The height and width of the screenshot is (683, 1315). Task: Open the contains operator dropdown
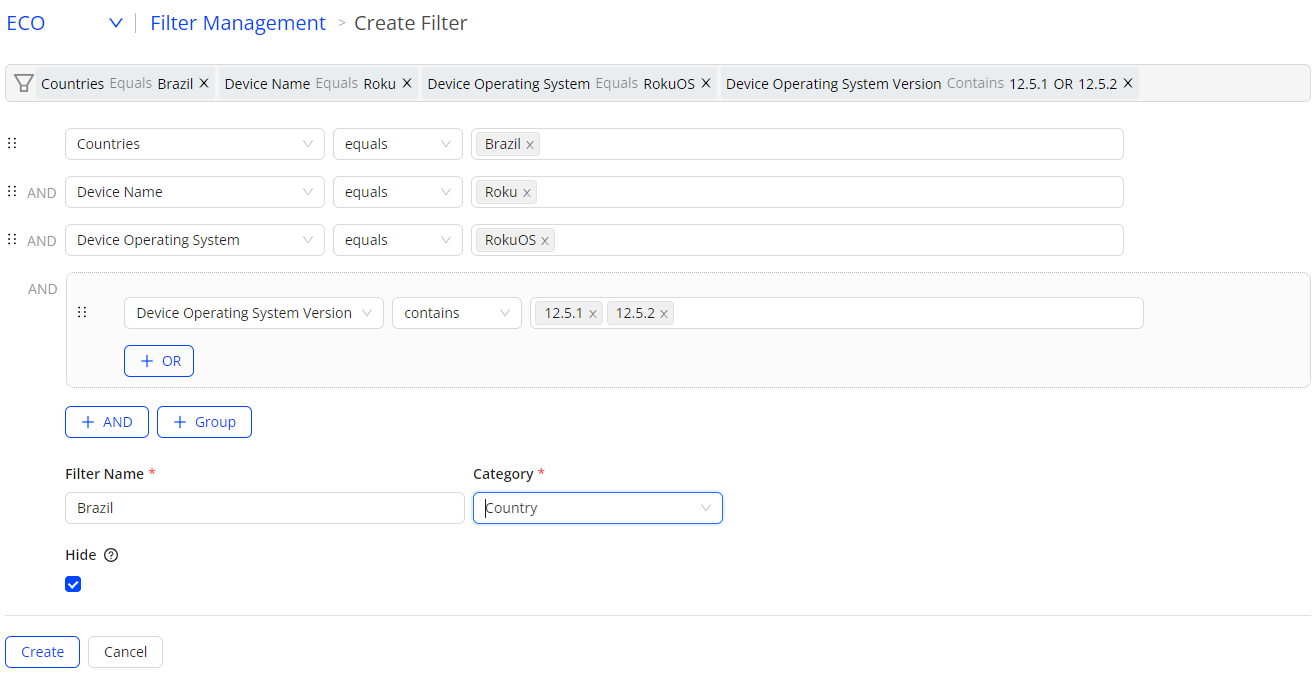tap(457, 313)
